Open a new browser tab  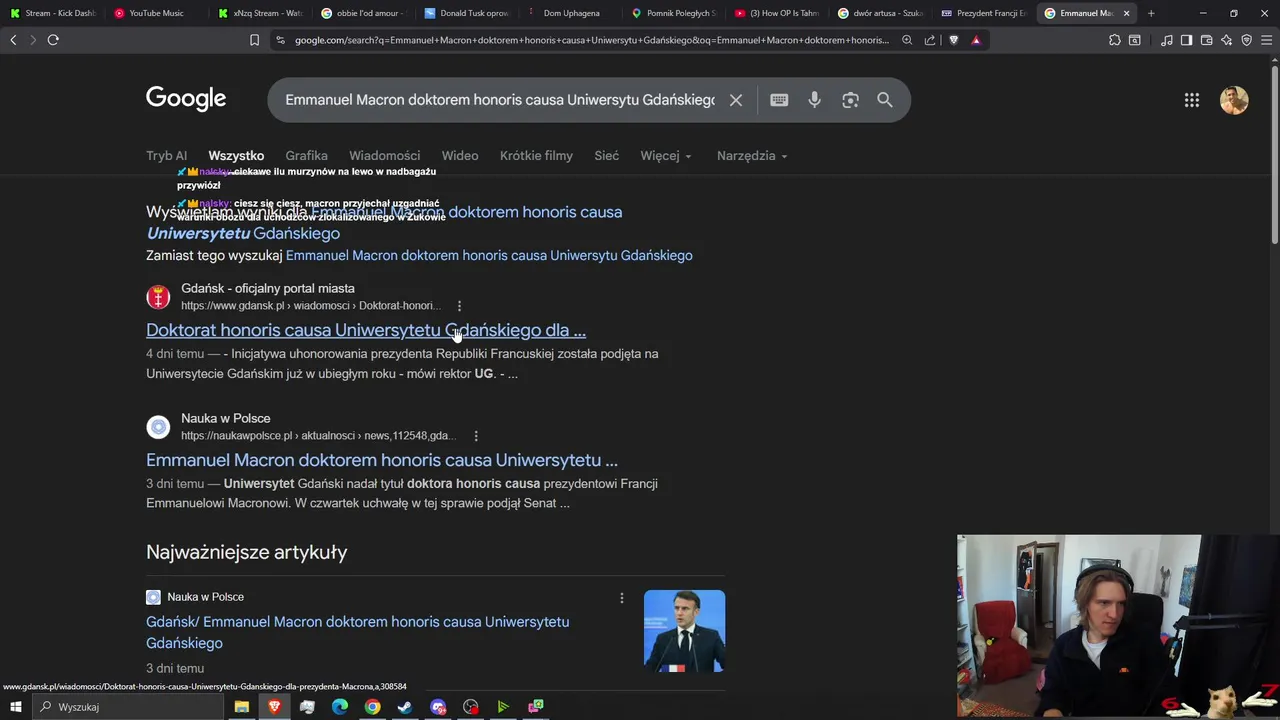(x=1151, y=13)
